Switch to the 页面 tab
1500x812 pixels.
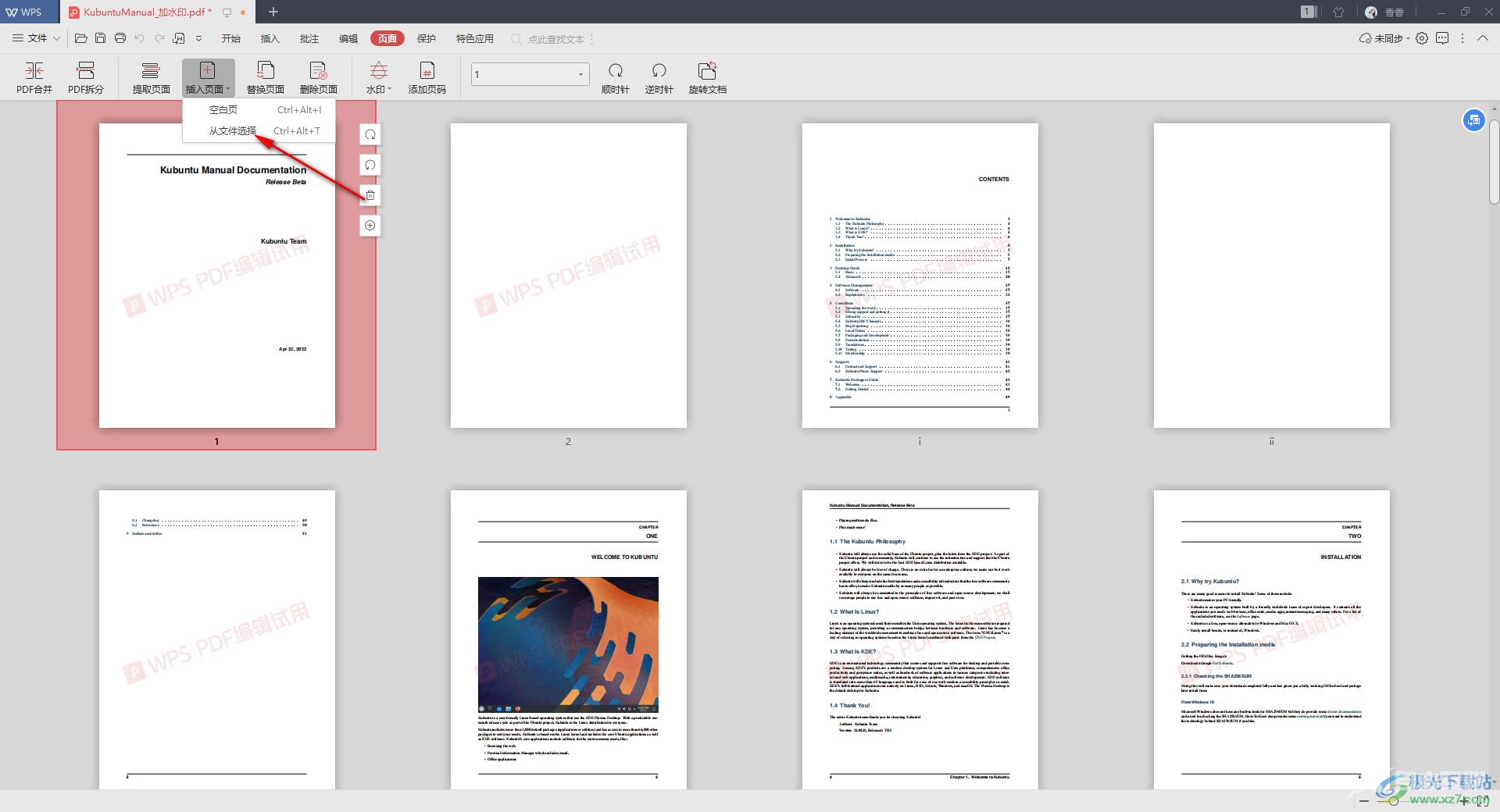coord(387,38)
